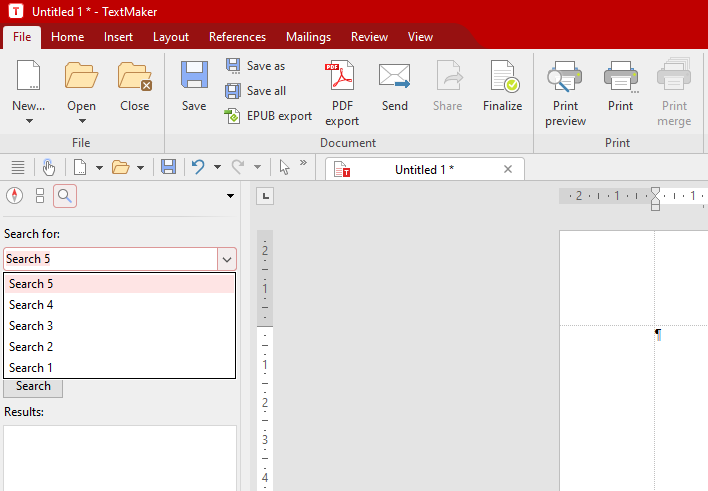Image resolution: width=708 pixels, height=491 pixels.
Task: Switch to the Review ribbon tab
Action: (x=369, y=37)
